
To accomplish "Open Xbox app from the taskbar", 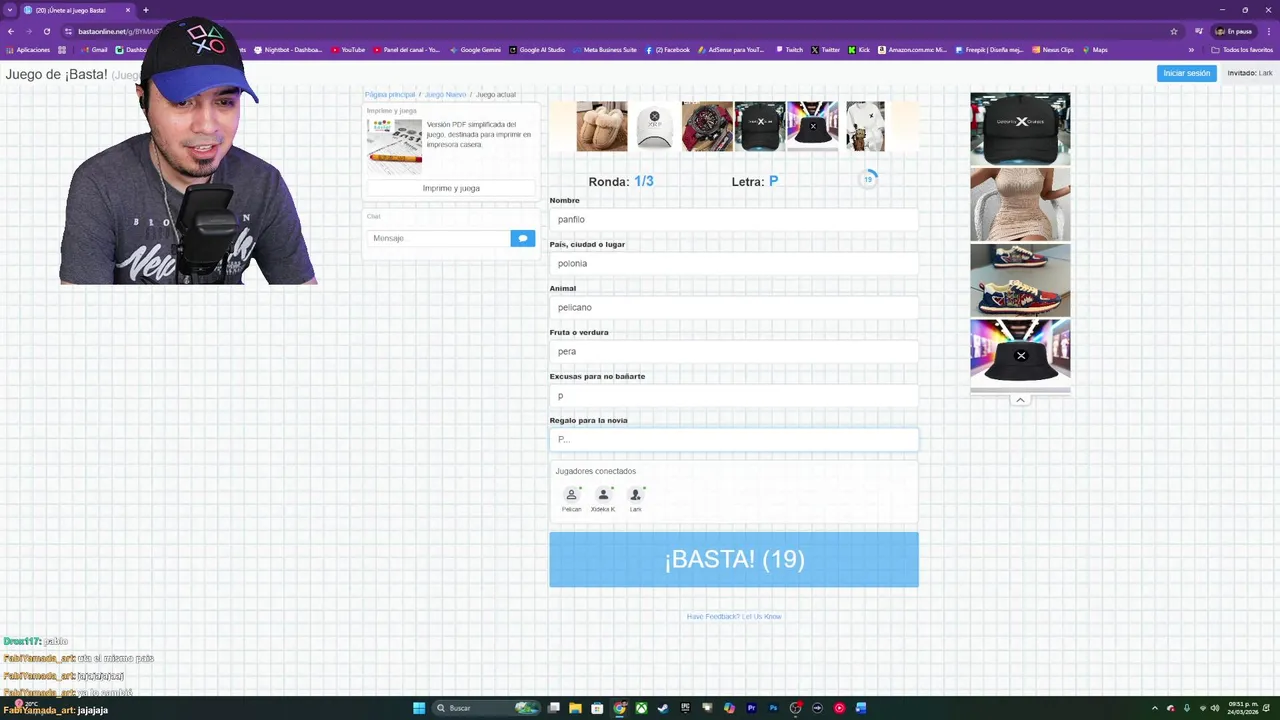I will [x=641, y=708].
